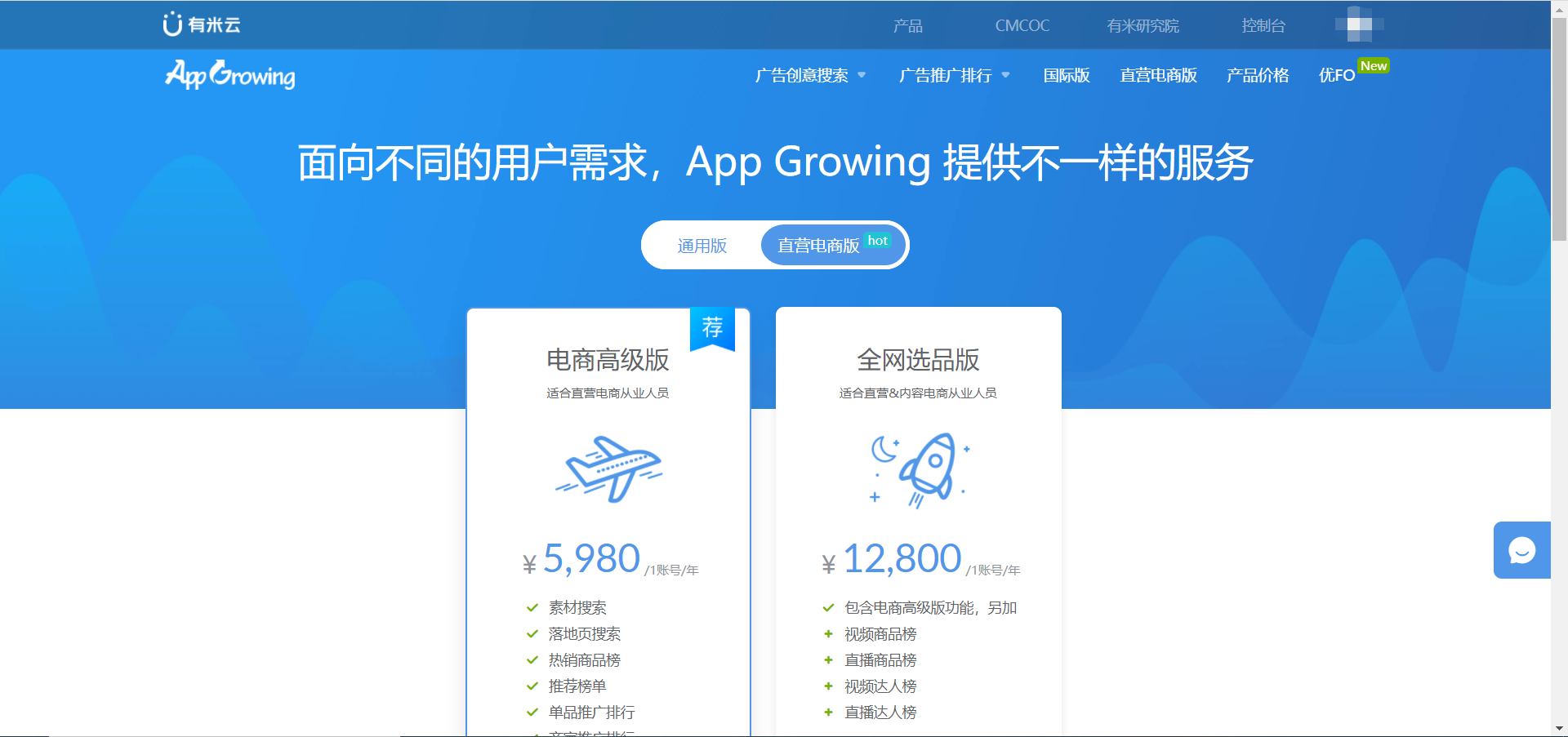Screen dimensions: 1568x737
Task: Click the airplane icon in 电商高级版 card
Action: pyautogui.click(x=608, y=469)
